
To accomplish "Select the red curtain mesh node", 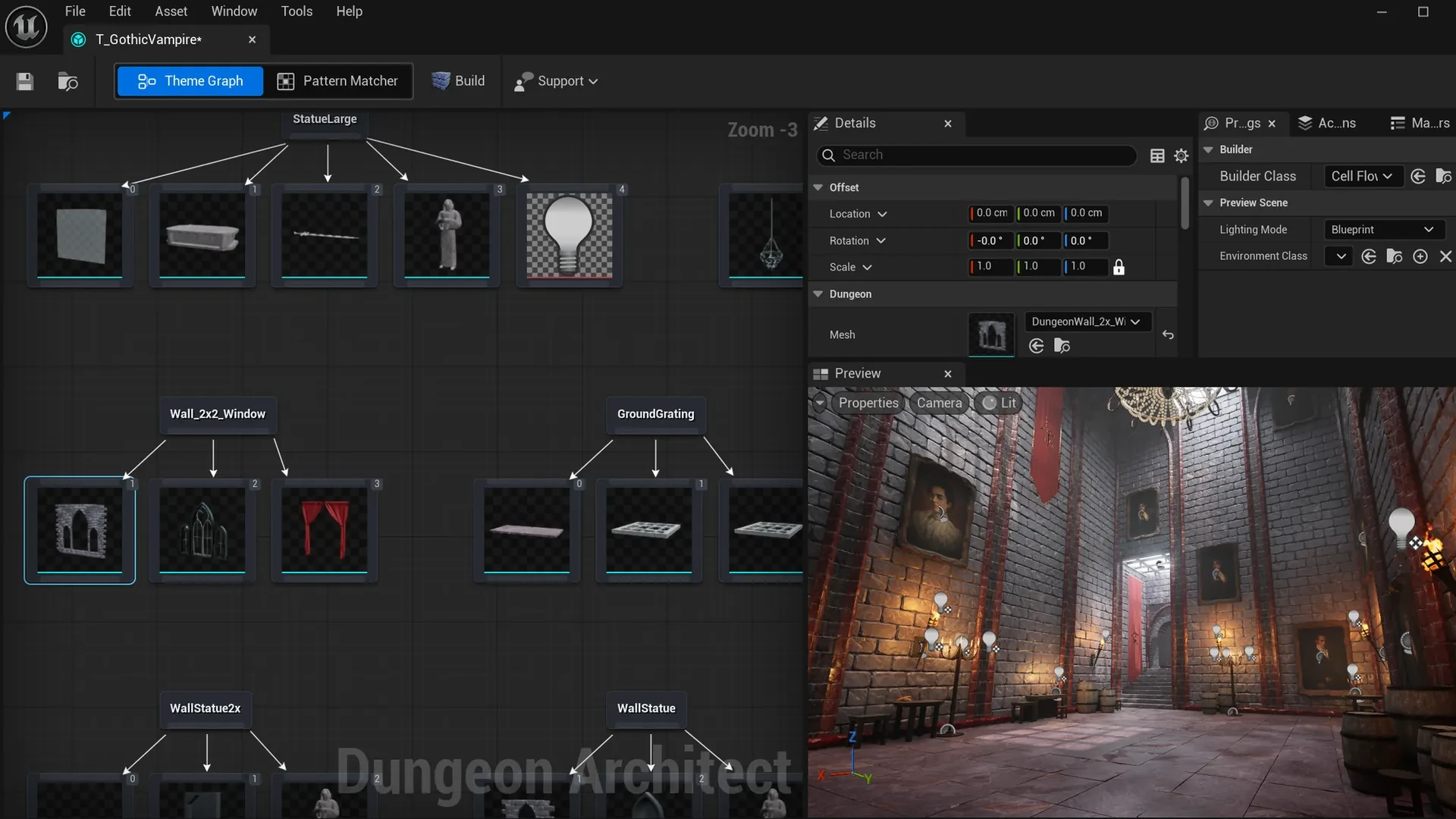I will [x=325, y=530].
